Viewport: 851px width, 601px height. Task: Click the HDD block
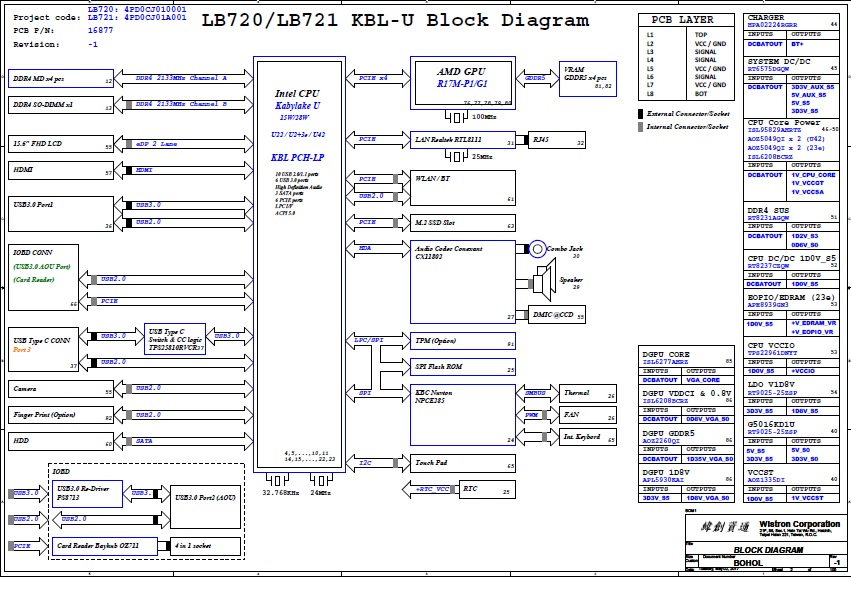tap(61, 441)
